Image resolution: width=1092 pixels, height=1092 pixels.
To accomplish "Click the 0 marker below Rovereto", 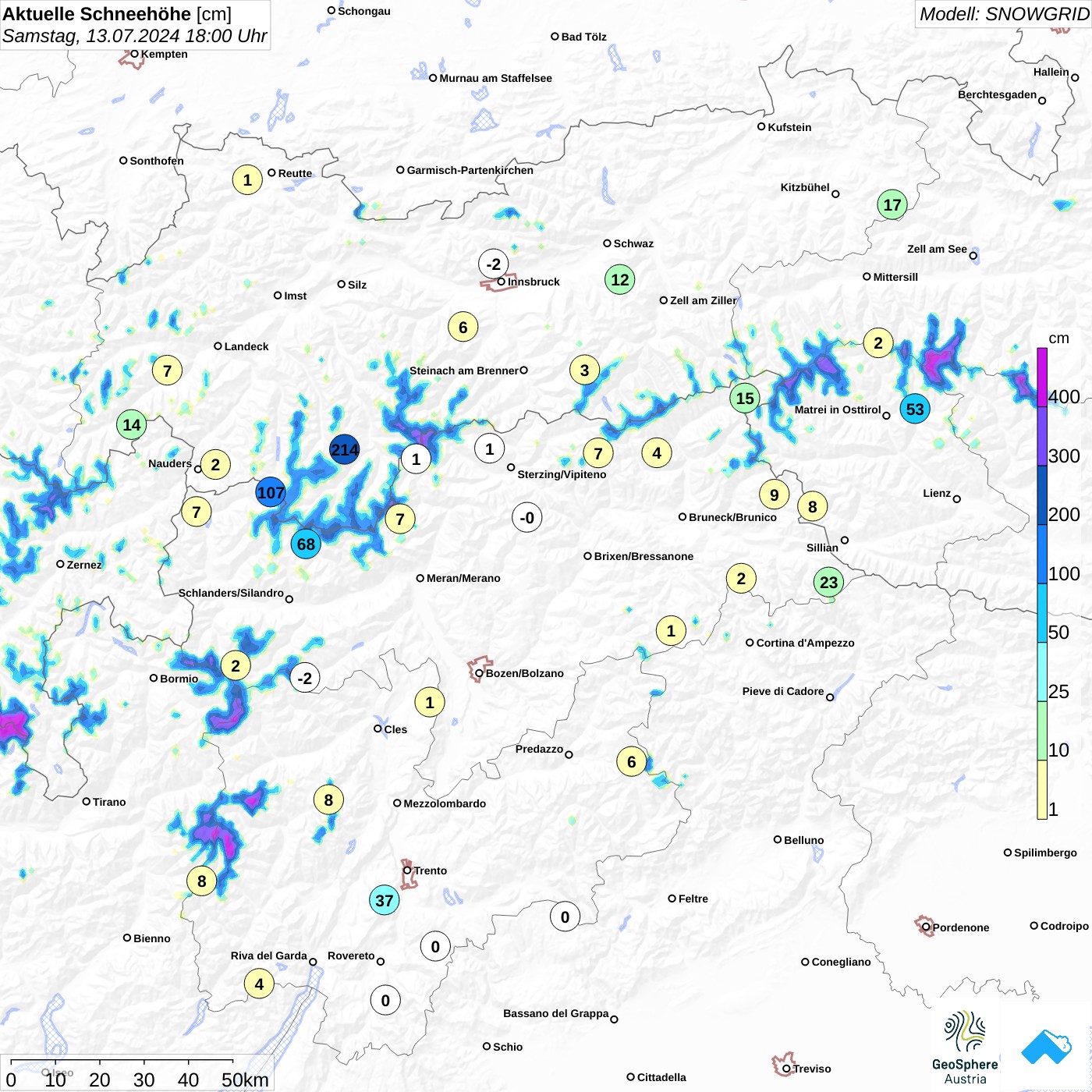I will coord(385,1001).
